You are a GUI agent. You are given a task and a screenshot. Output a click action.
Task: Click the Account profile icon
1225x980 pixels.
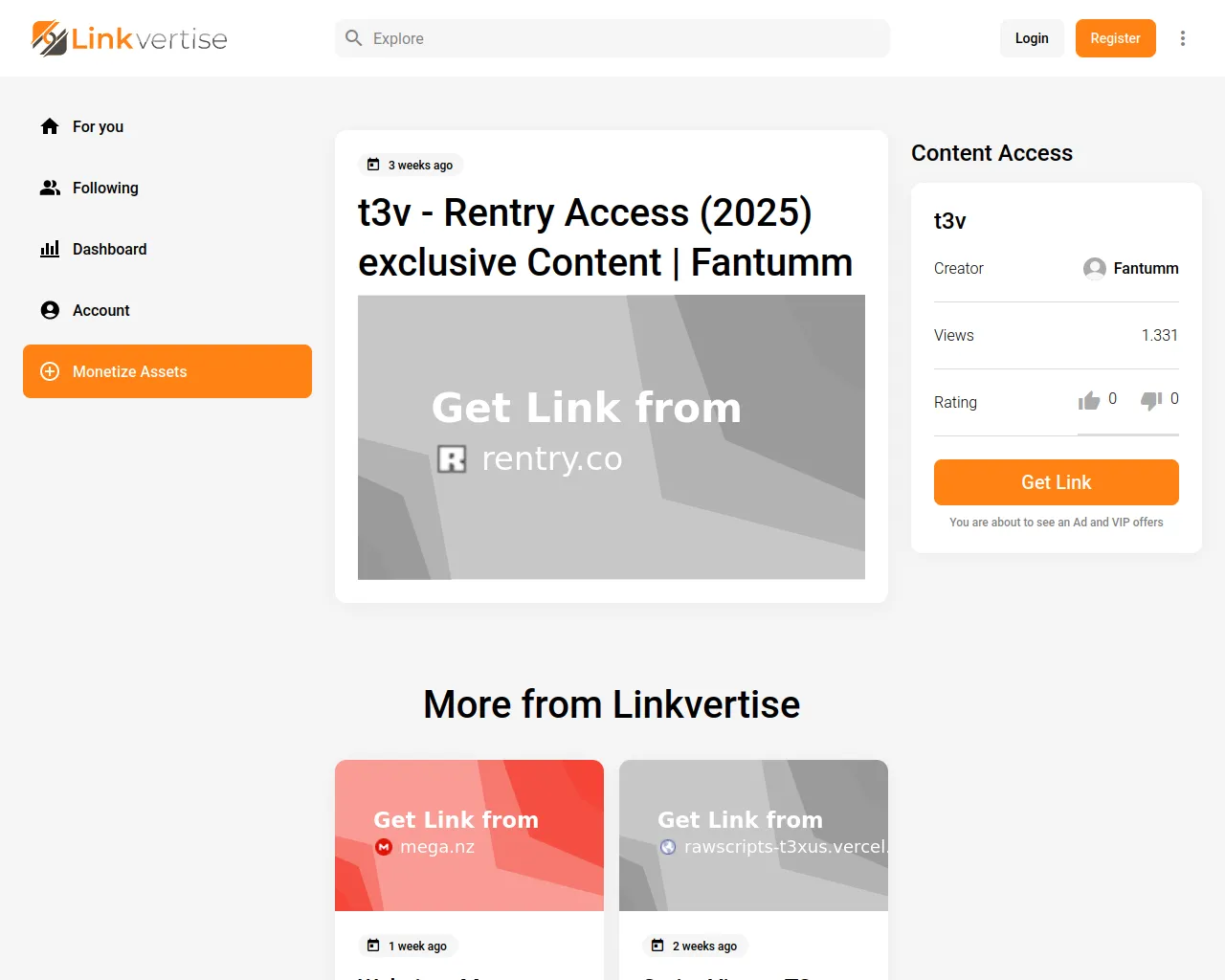[x=50, y=310]
